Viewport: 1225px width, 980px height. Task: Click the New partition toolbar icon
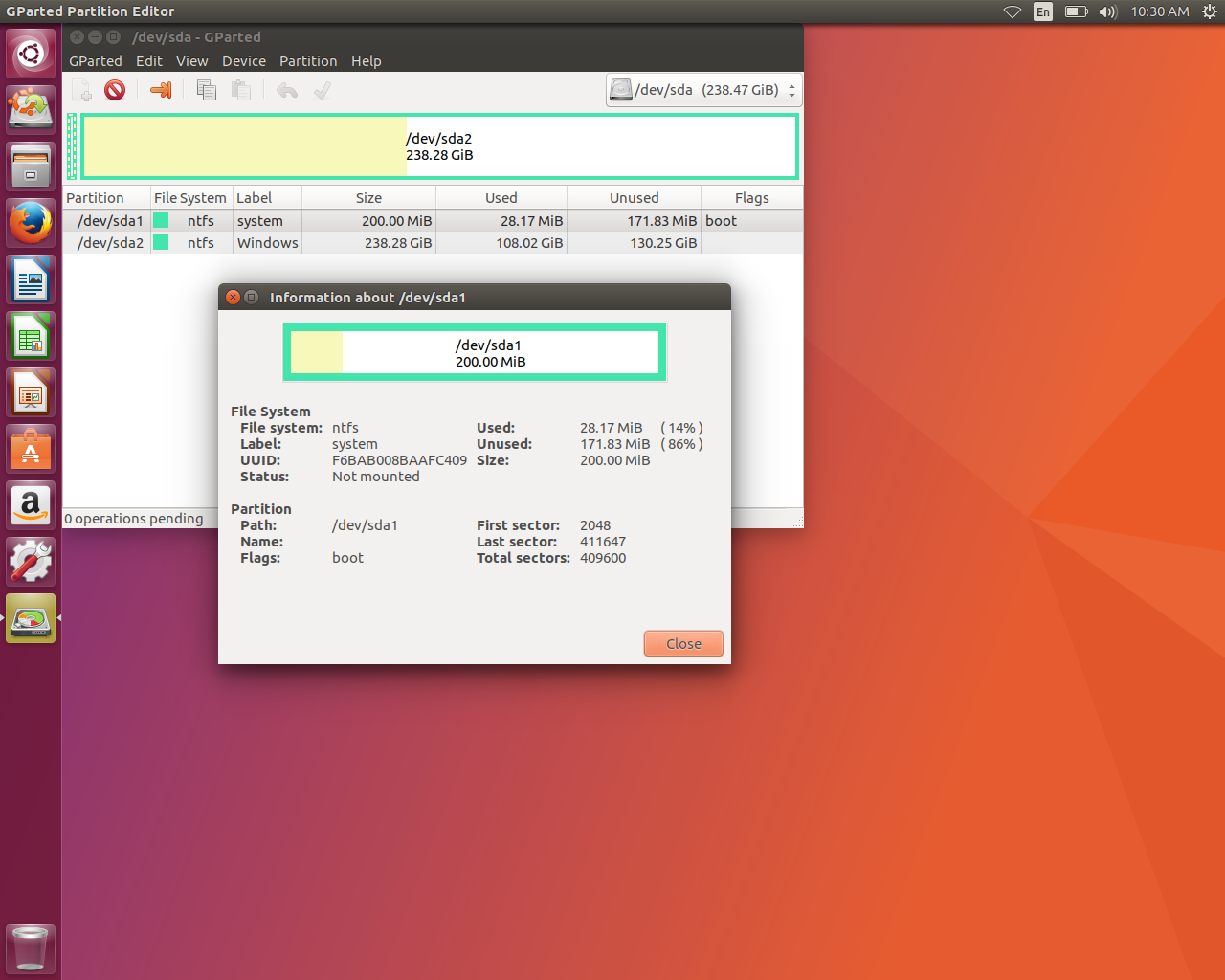click(x=82, y=90)
